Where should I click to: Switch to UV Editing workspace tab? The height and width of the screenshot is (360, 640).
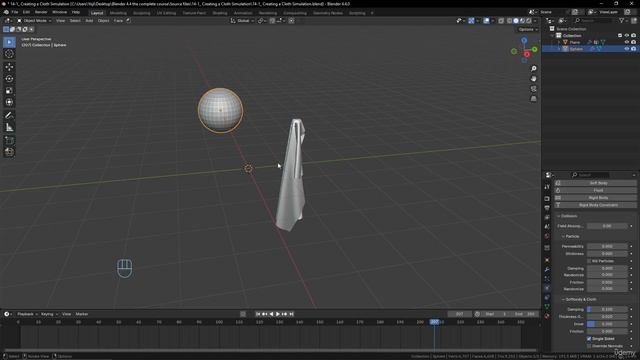pos(166,13)
